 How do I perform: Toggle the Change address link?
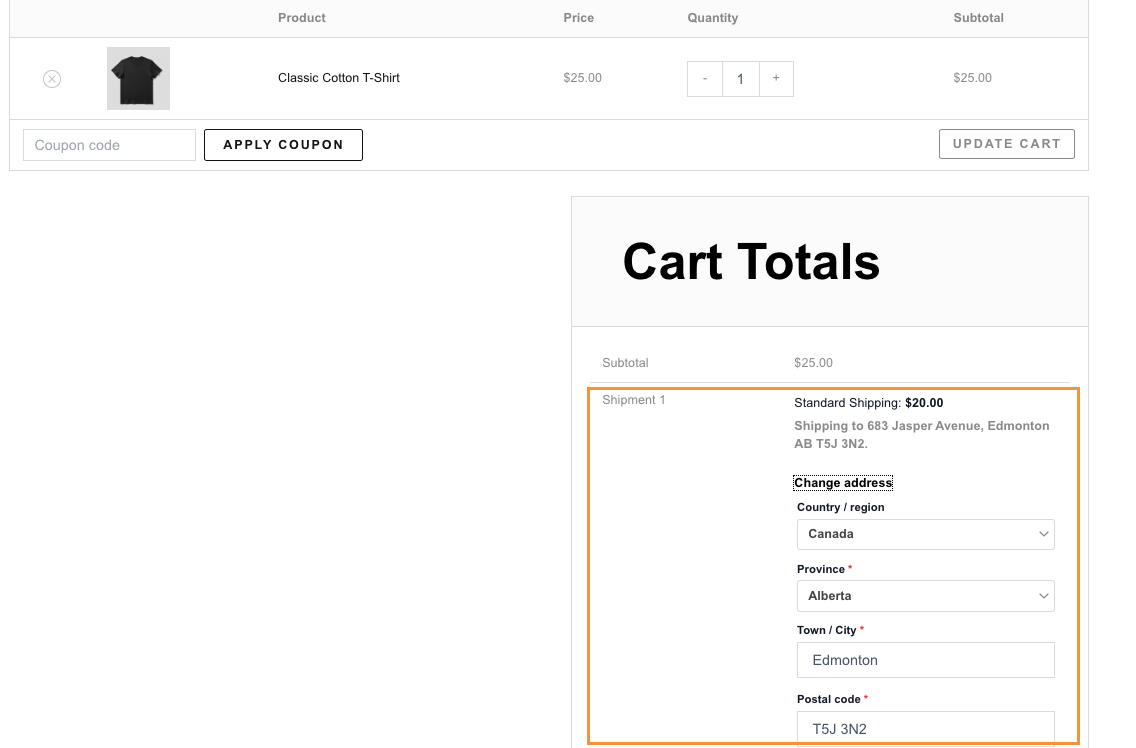coord(842,483)
